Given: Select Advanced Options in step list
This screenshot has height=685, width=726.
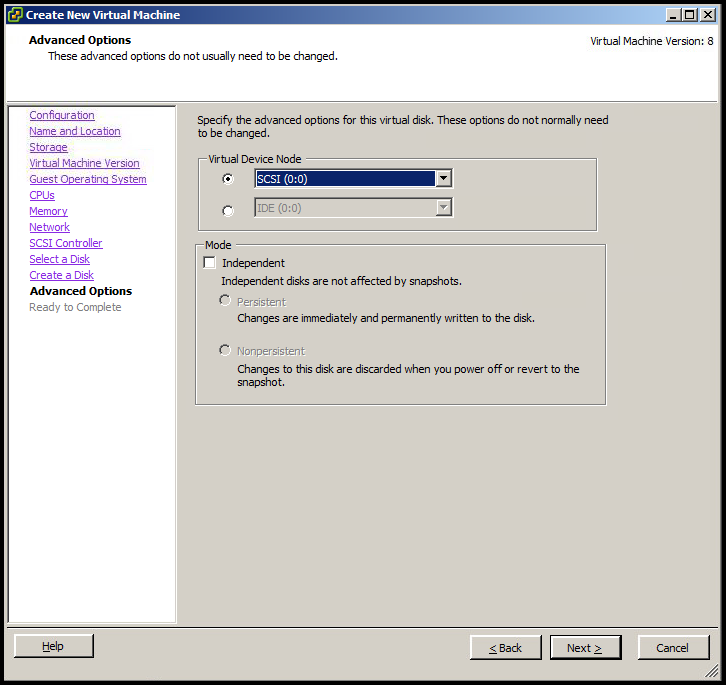Looking at the screenshot, I should 81,291.
